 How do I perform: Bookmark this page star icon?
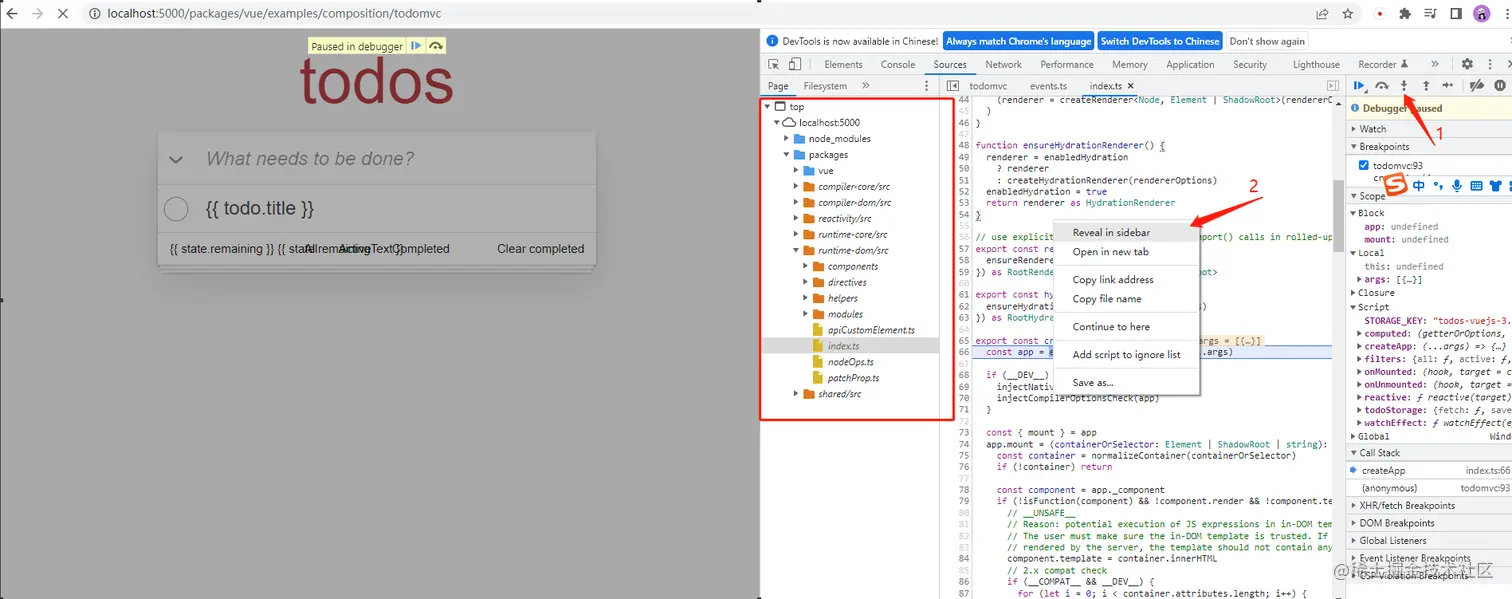pyautogui.click(x=1348, y=14)
